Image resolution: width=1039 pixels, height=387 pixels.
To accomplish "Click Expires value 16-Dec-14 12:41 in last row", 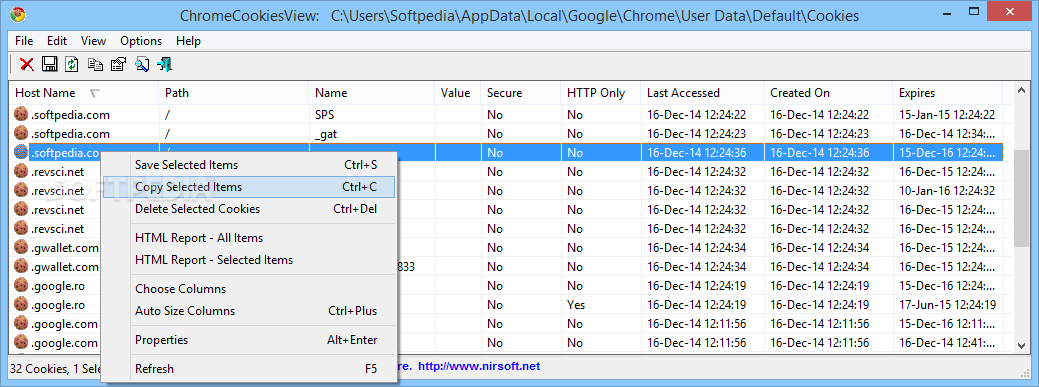I will 947,343.
